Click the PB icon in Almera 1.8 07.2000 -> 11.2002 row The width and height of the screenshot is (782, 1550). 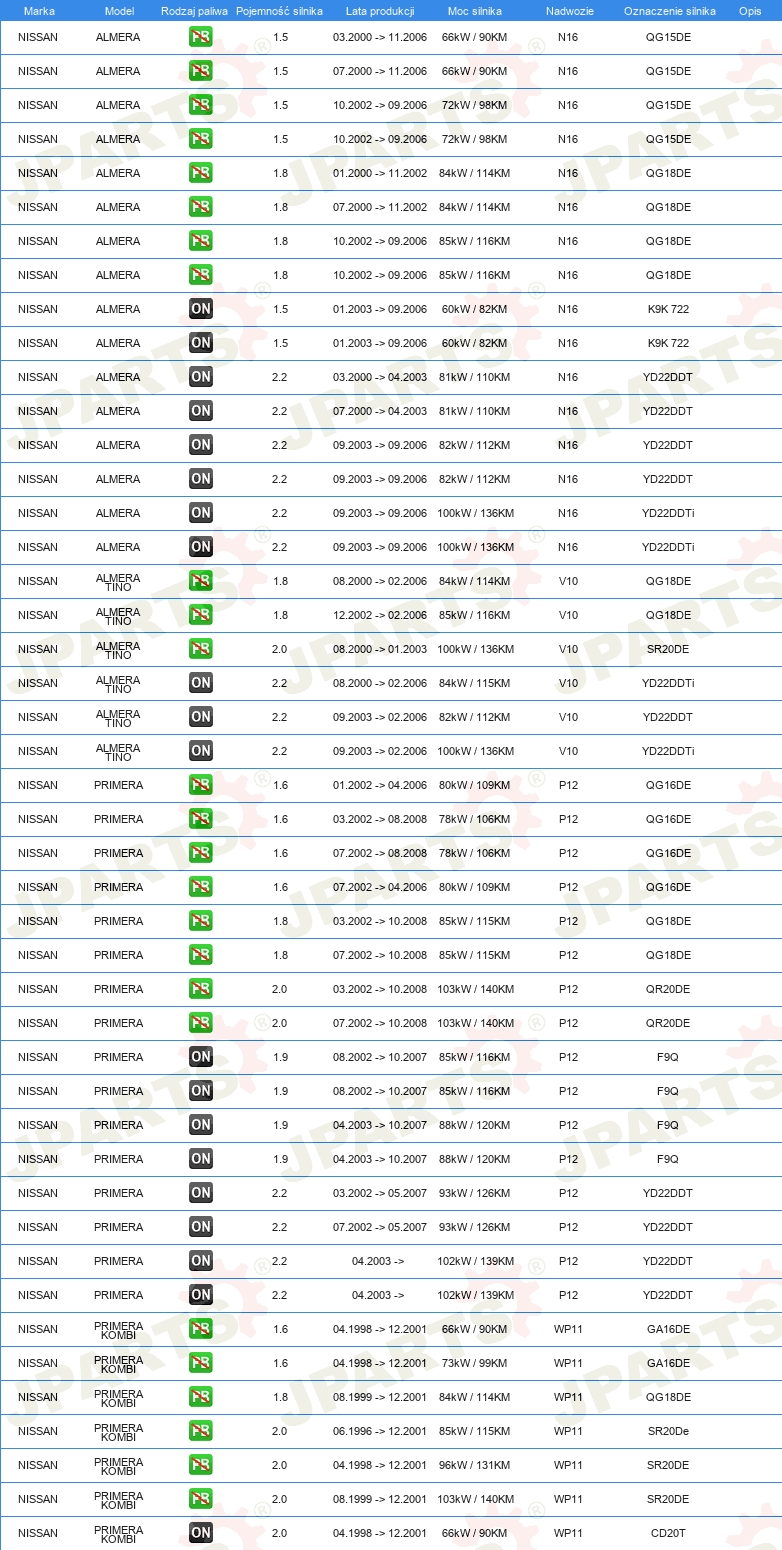tap(201, 207)
